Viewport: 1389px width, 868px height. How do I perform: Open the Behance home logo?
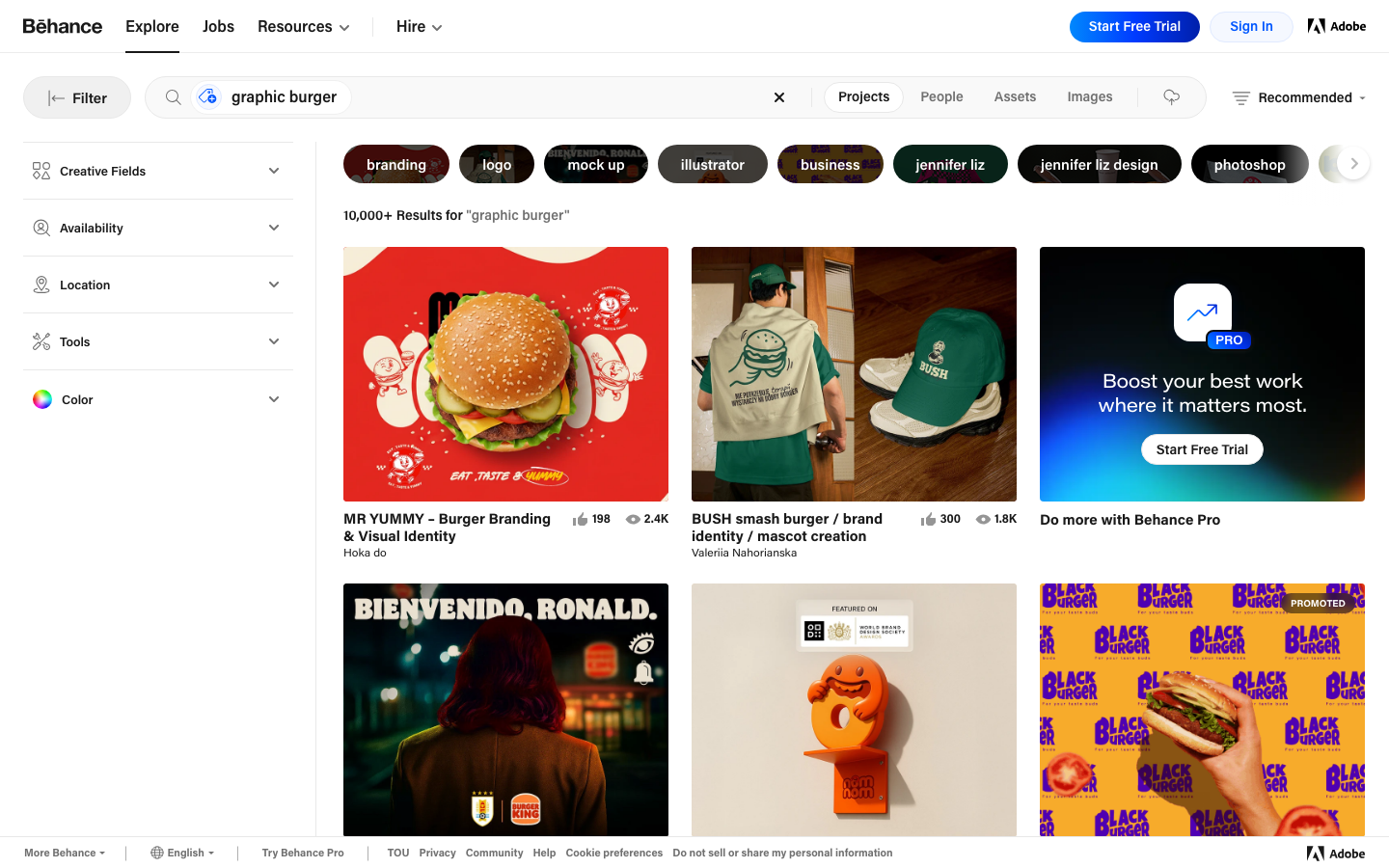pos(63,26)
